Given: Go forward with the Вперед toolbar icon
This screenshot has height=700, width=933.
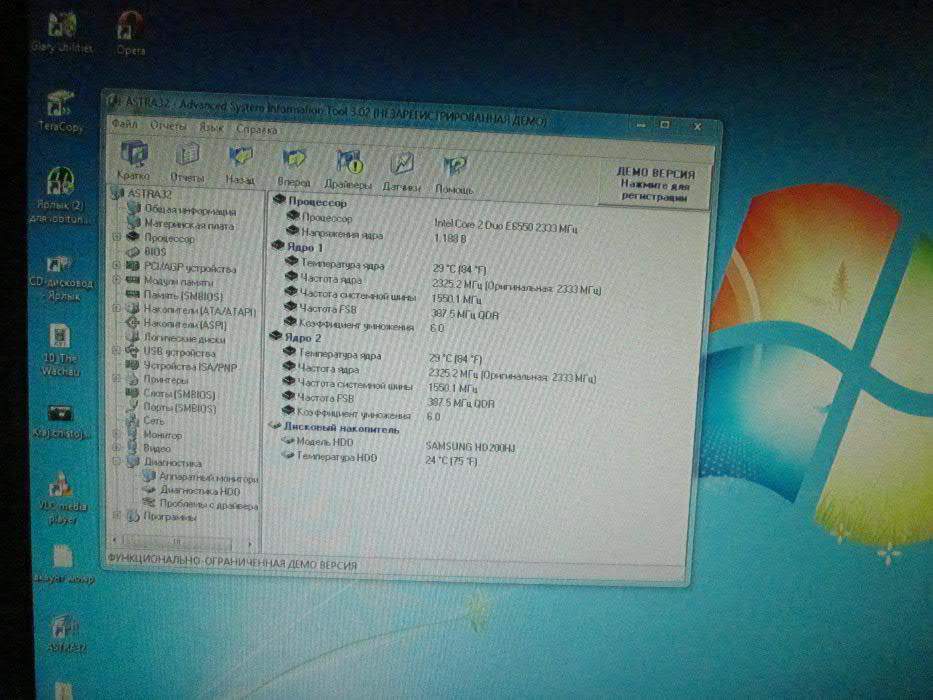Looking at the screenshot, I should (x=294, y=167).
